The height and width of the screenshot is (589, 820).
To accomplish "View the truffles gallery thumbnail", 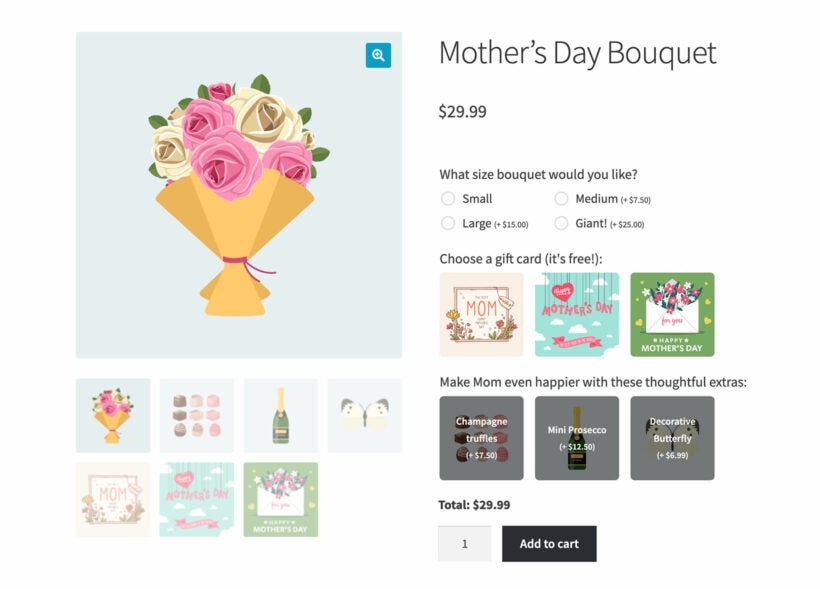I will point(196,413).
